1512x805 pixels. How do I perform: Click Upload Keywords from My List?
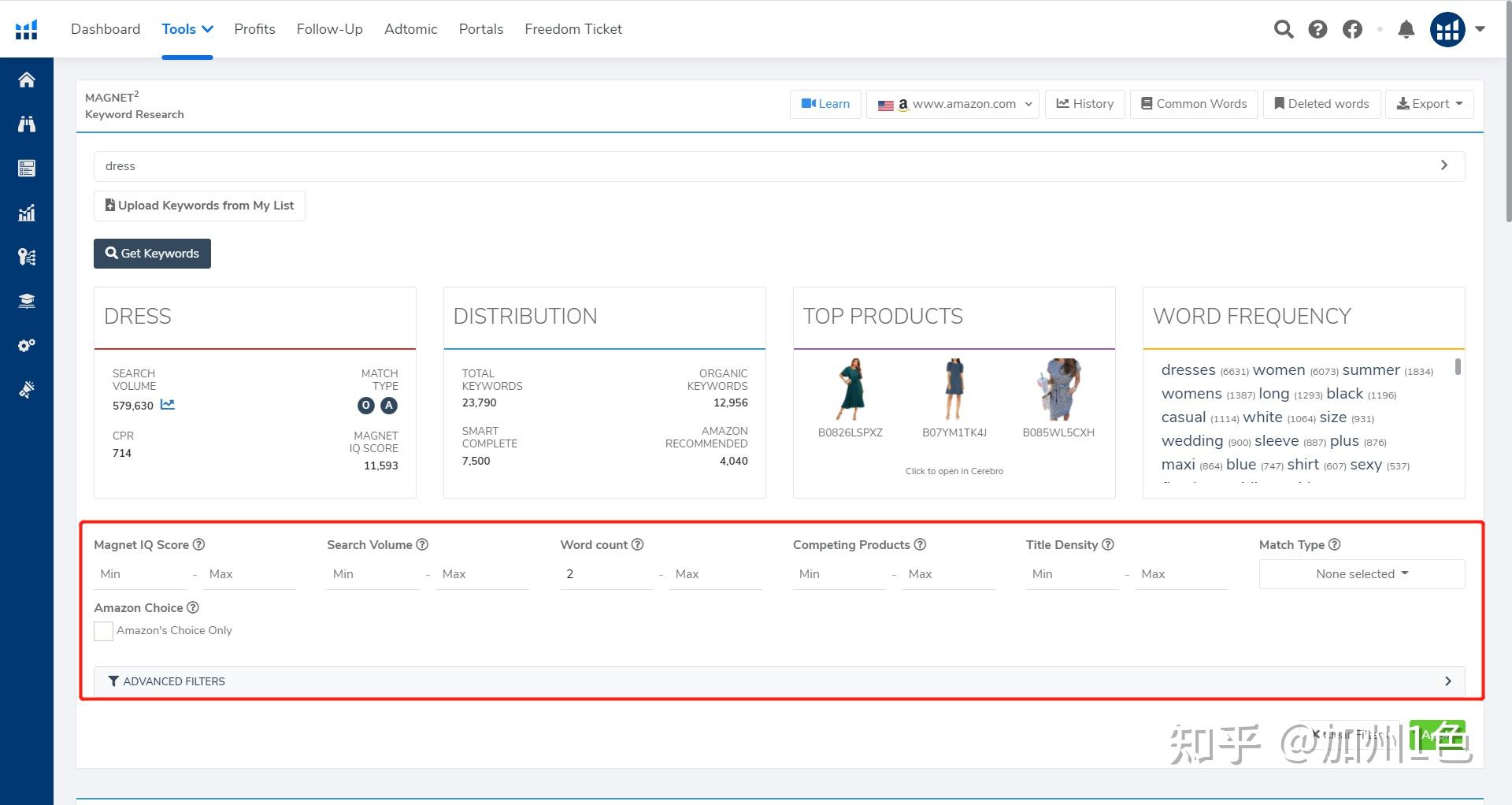(199, 206)
